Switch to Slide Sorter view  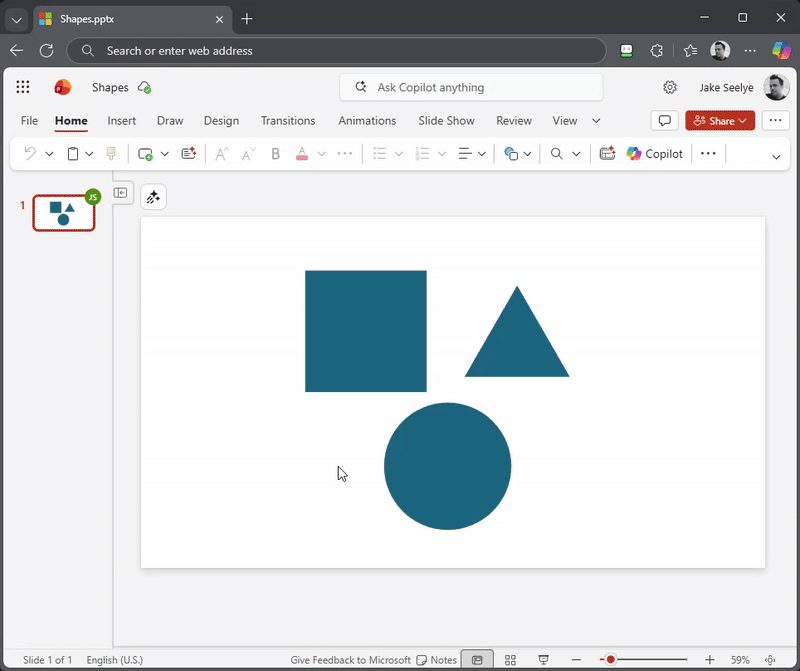click(x=510, y=660)
